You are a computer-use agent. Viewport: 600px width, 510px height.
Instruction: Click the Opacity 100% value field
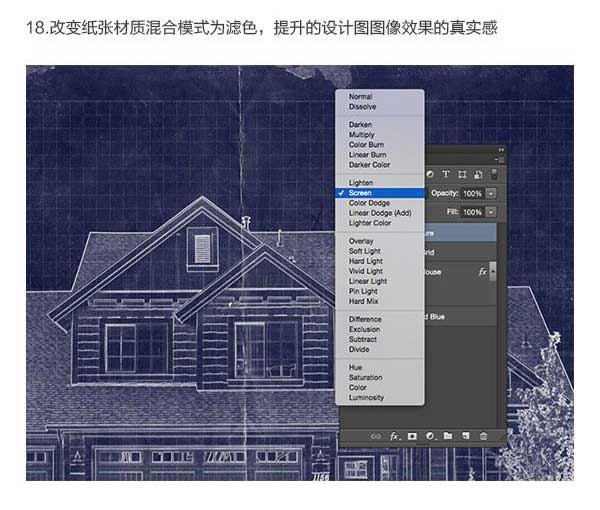coord(473,193)
